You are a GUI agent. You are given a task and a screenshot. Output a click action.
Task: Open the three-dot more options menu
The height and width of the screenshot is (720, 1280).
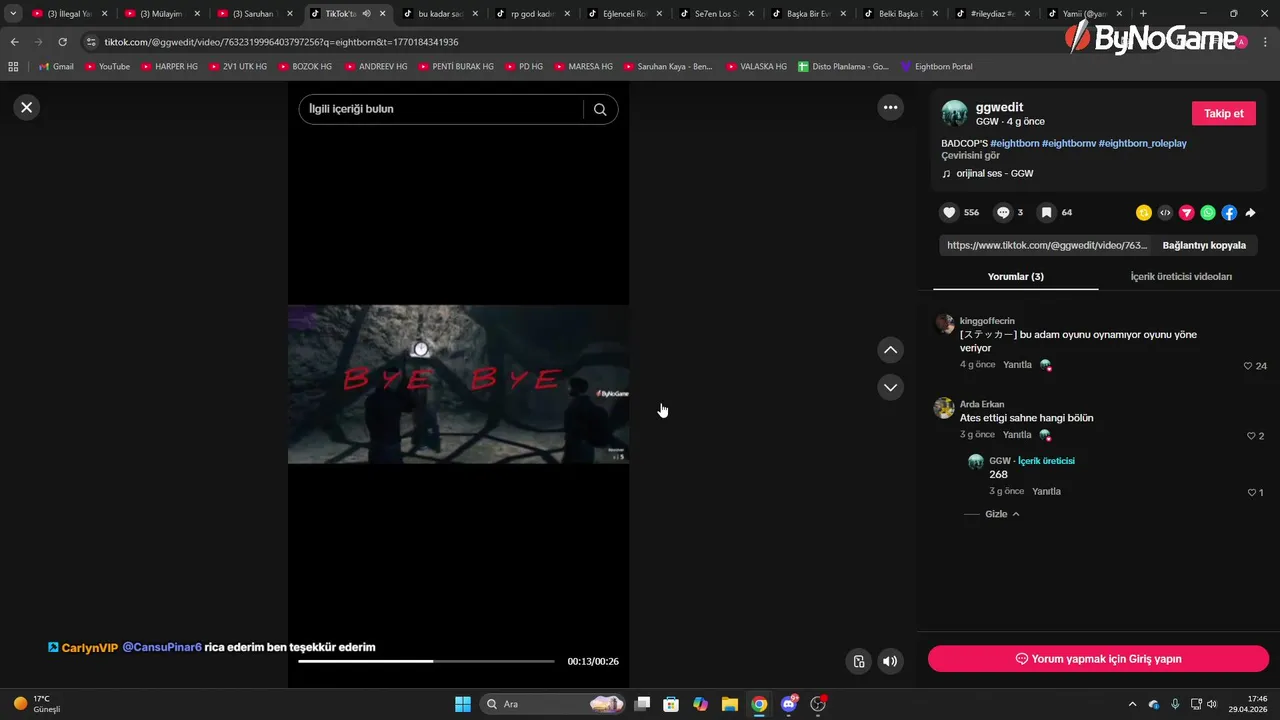pyautogui.click(x=890, y=107)
